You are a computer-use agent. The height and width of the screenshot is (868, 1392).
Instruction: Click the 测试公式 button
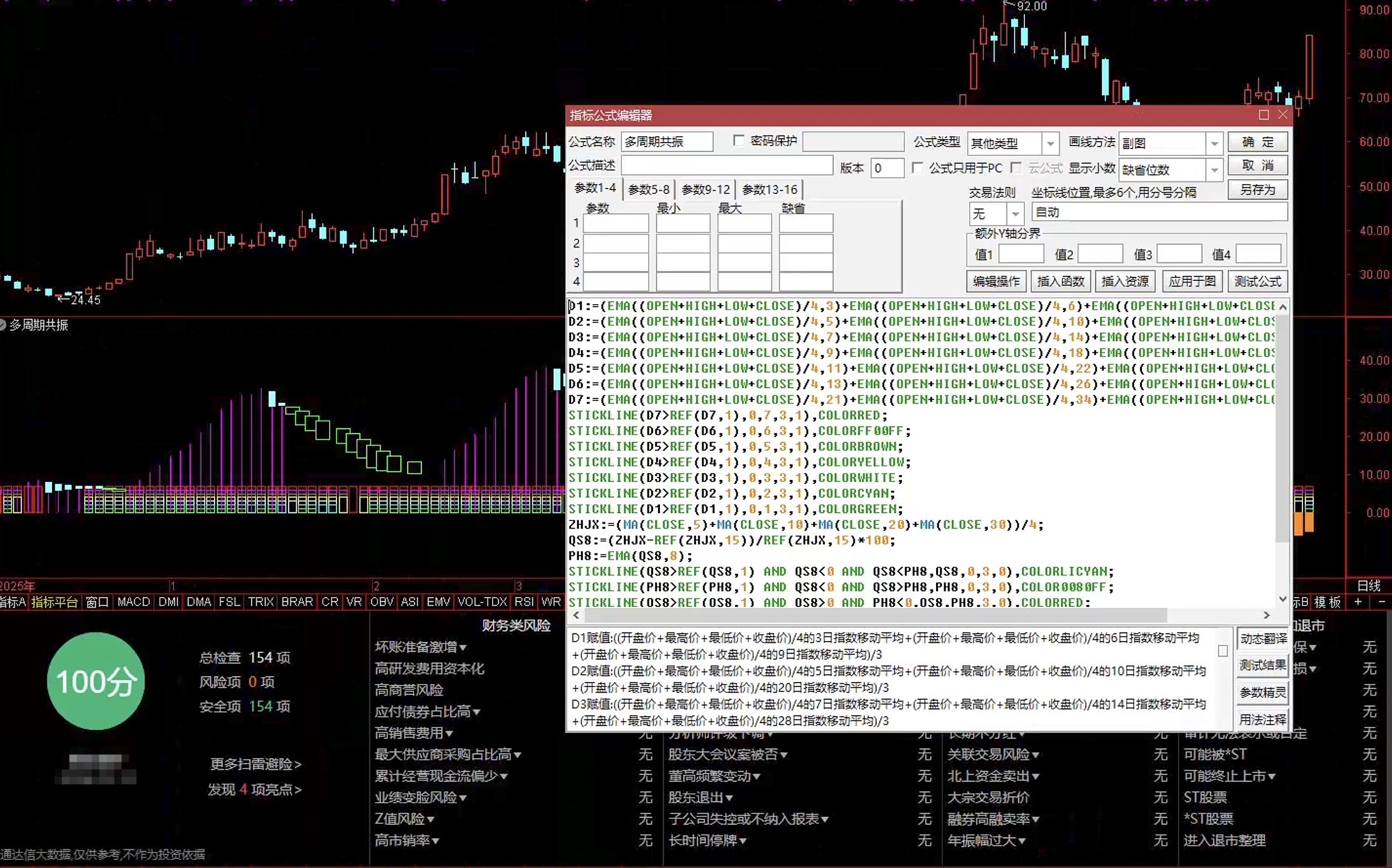click(1258, 282)
